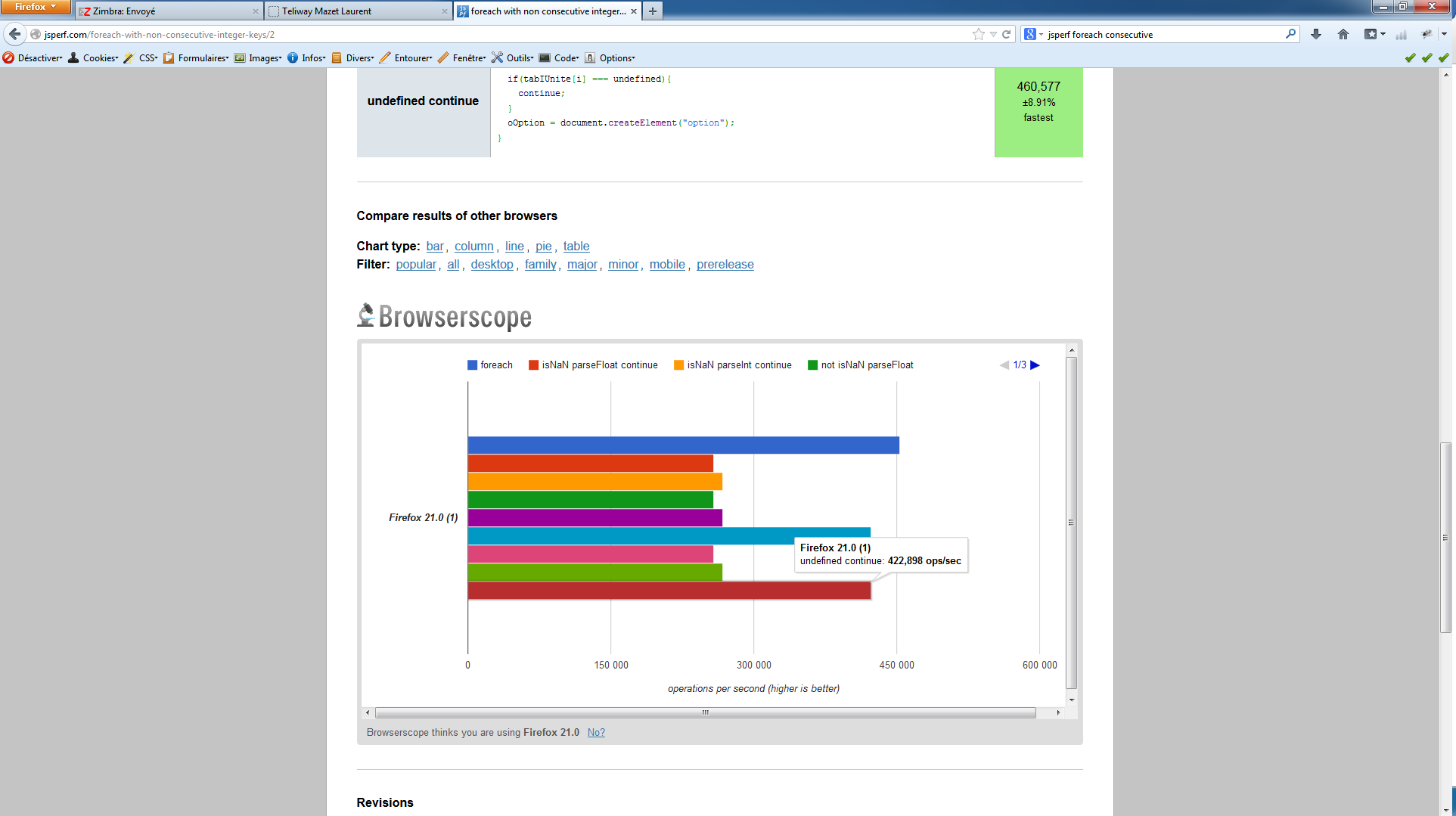Click the browser back arrow button

pos(14,34)
